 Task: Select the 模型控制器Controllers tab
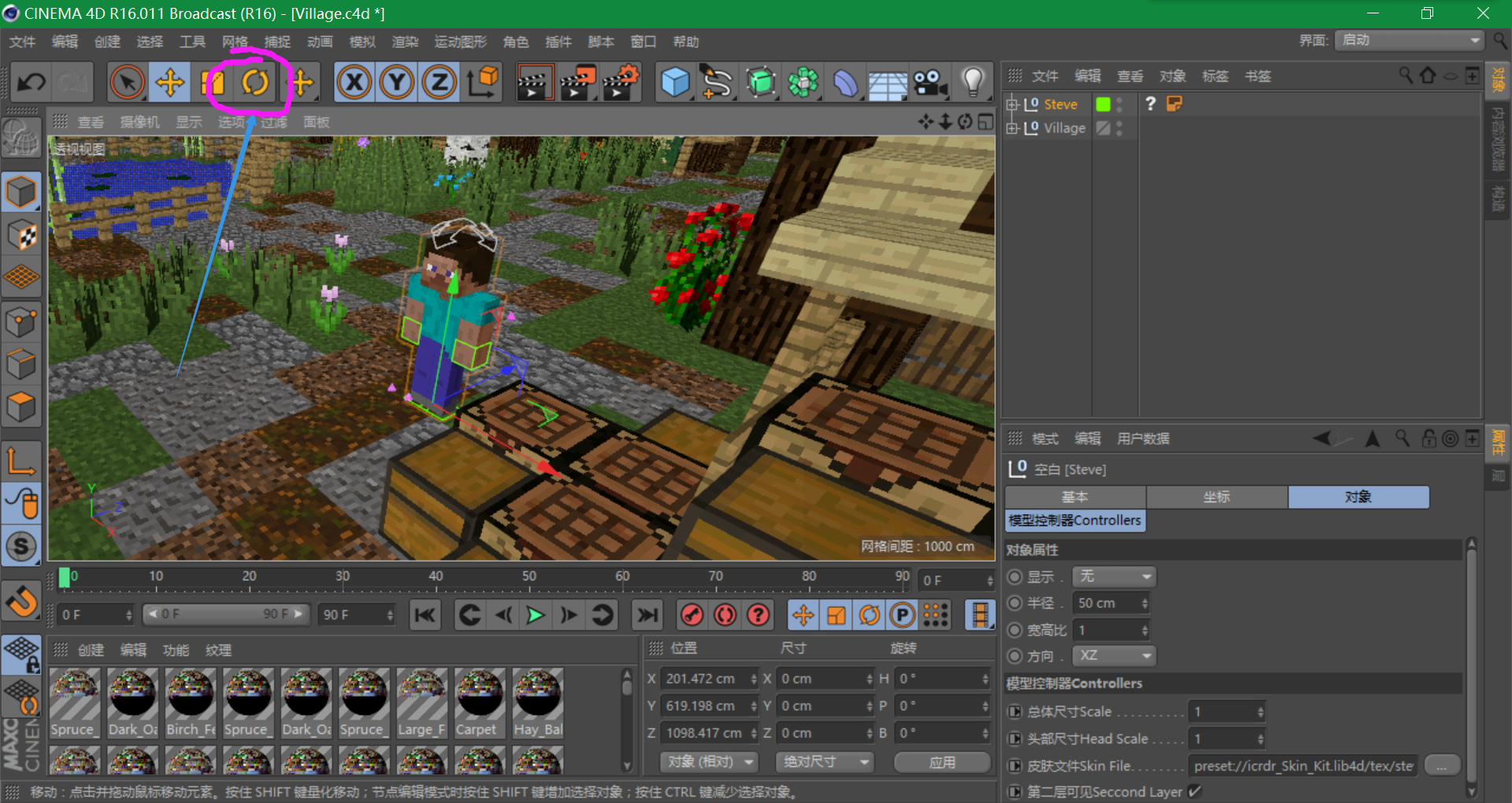[x=1075, y=520]
